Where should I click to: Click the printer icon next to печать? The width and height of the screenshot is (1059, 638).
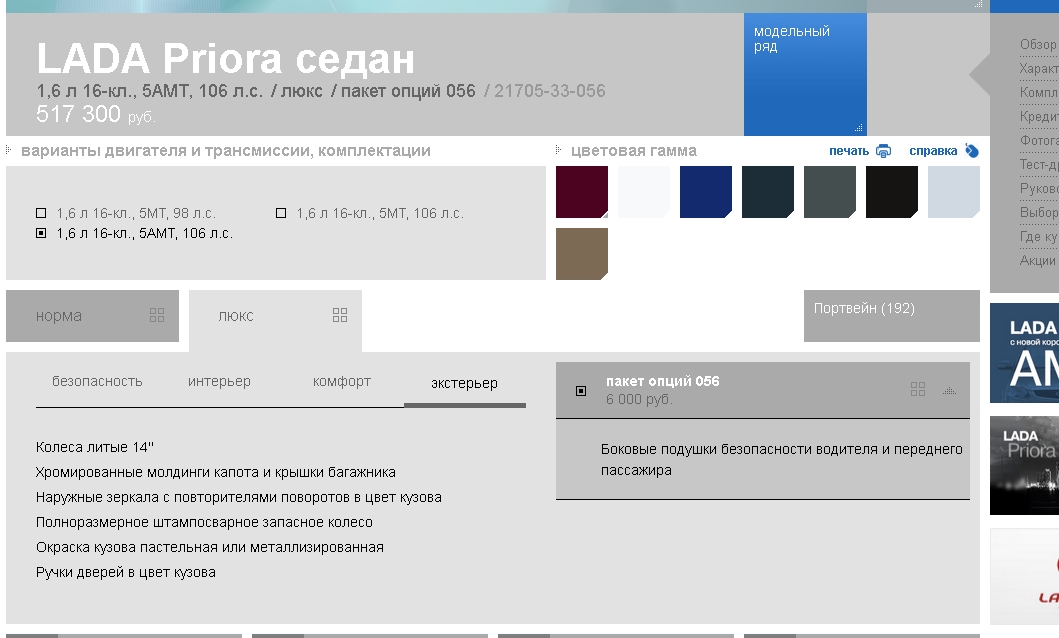click(883, 151)
